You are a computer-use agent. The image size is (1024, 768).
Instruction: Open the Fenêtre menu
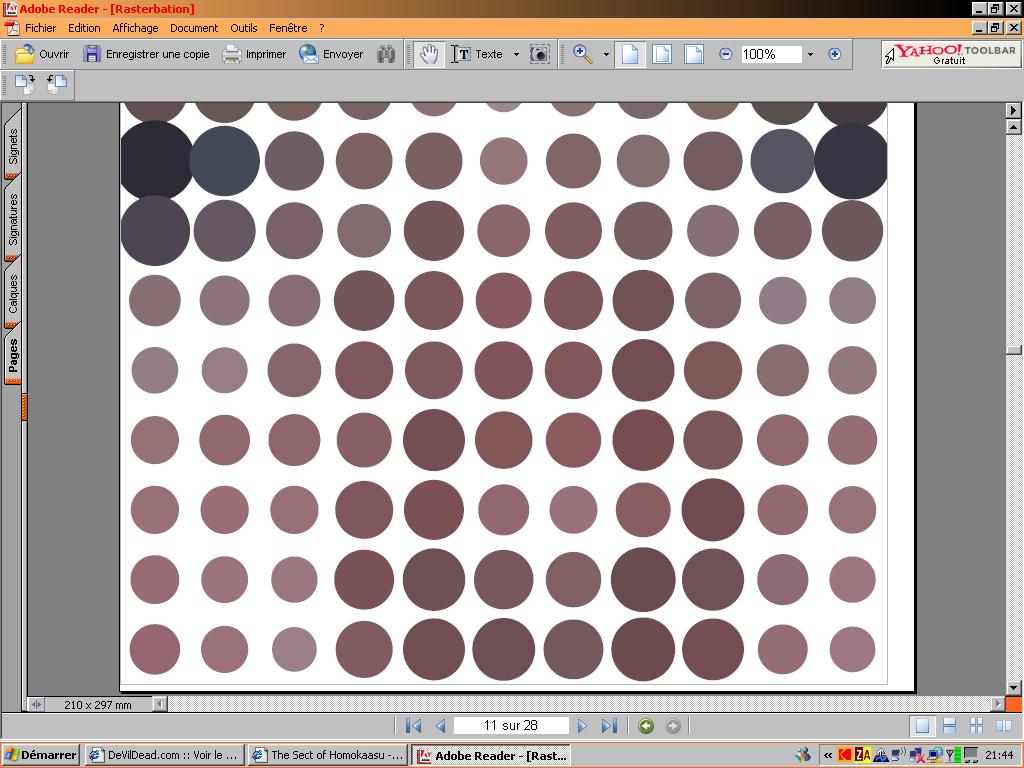(x=288, y=28)
